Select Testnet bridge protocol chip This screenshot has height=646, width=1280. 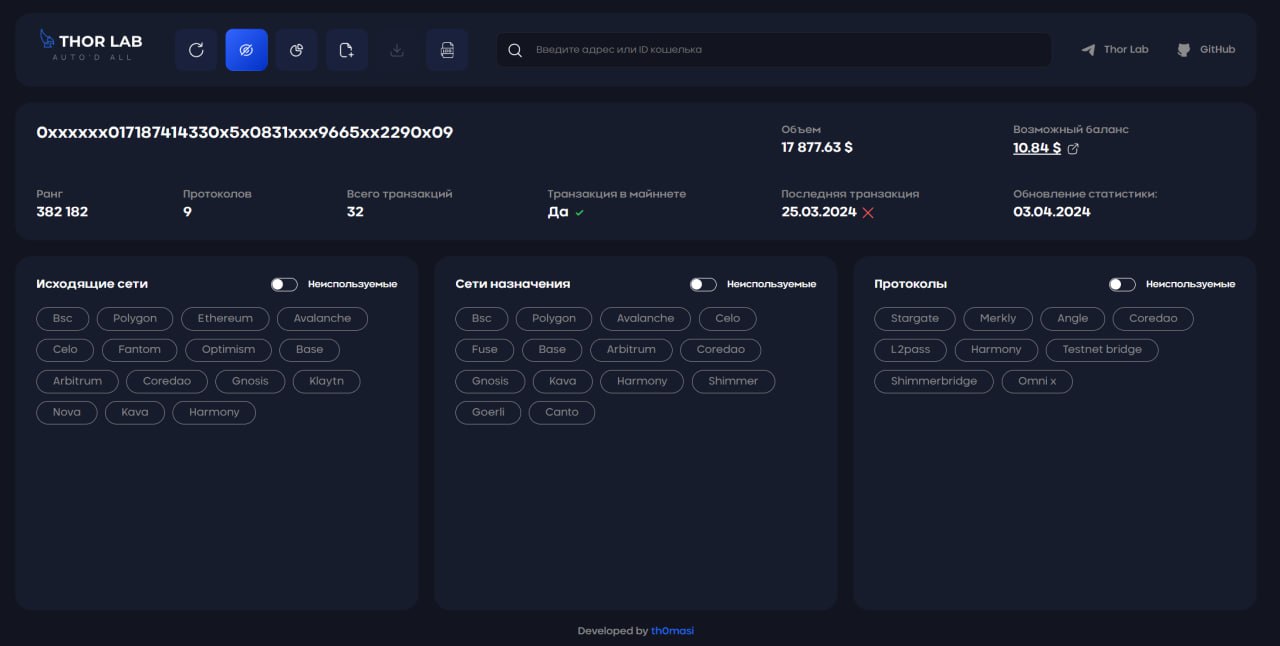pos(1102,350)
